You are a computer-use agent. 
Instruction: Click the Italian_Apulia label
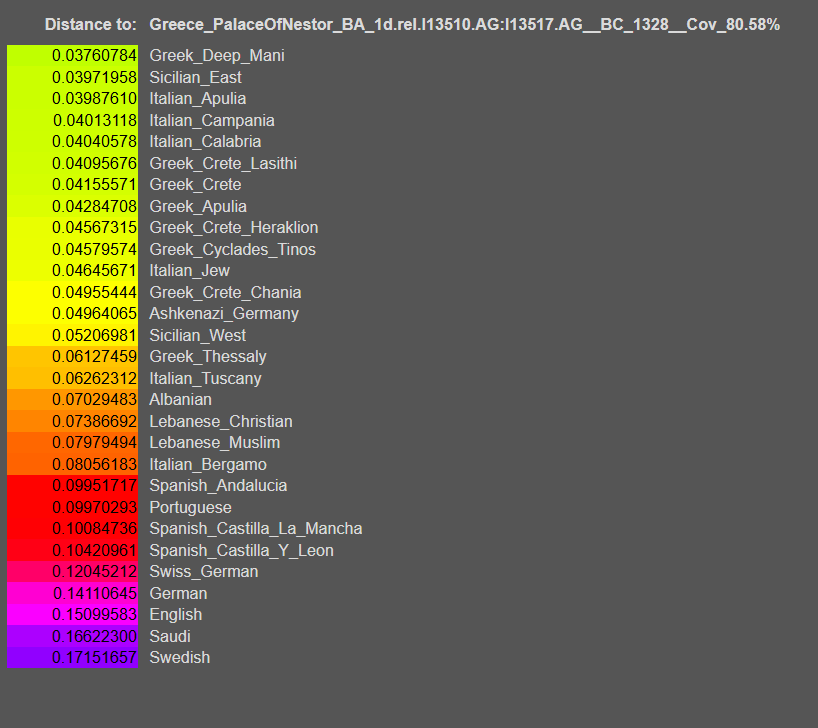(198, 99)
